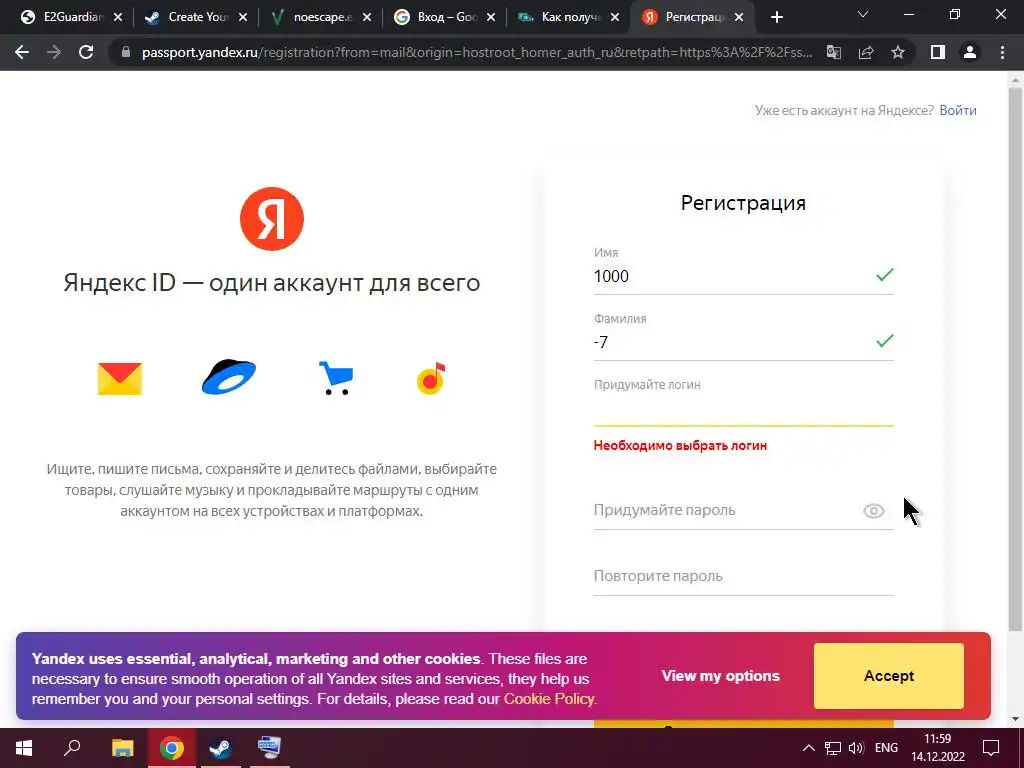Open the Windows Start menu
This screenshot has width=1024, height=768.
pyautogui.click(x=24, y=748)
